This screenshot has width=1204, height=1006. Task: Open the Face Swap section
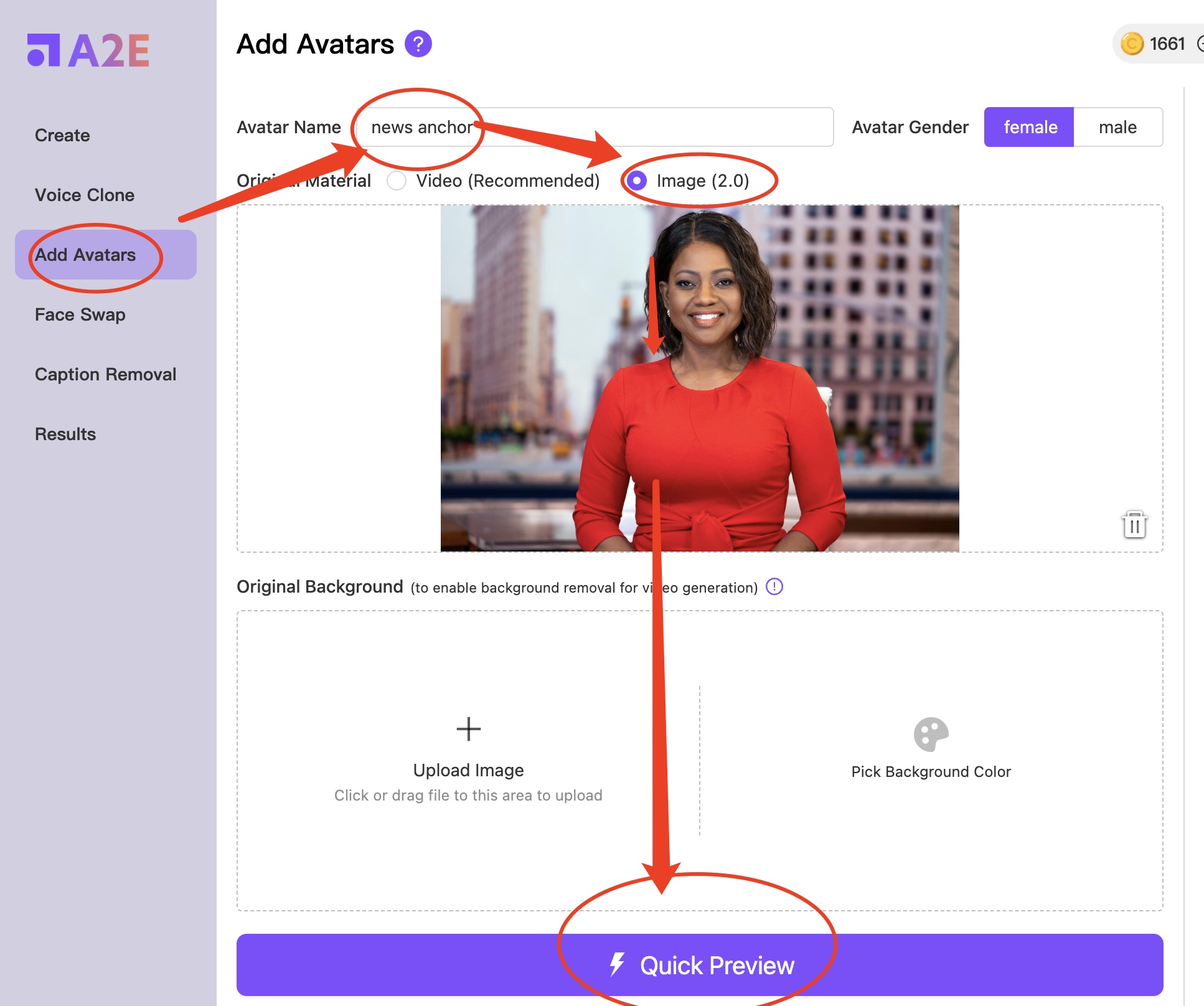80,314
